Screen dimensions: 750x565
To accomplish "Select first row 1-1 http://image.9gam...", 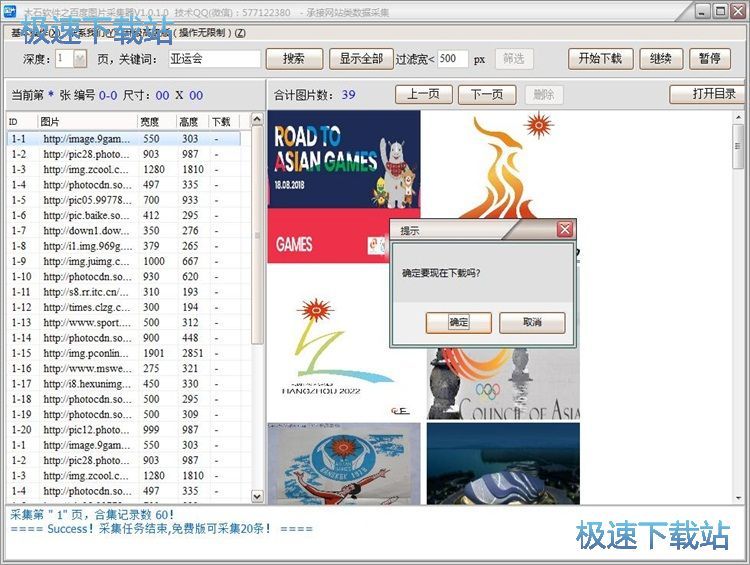I will click(124, 139).
